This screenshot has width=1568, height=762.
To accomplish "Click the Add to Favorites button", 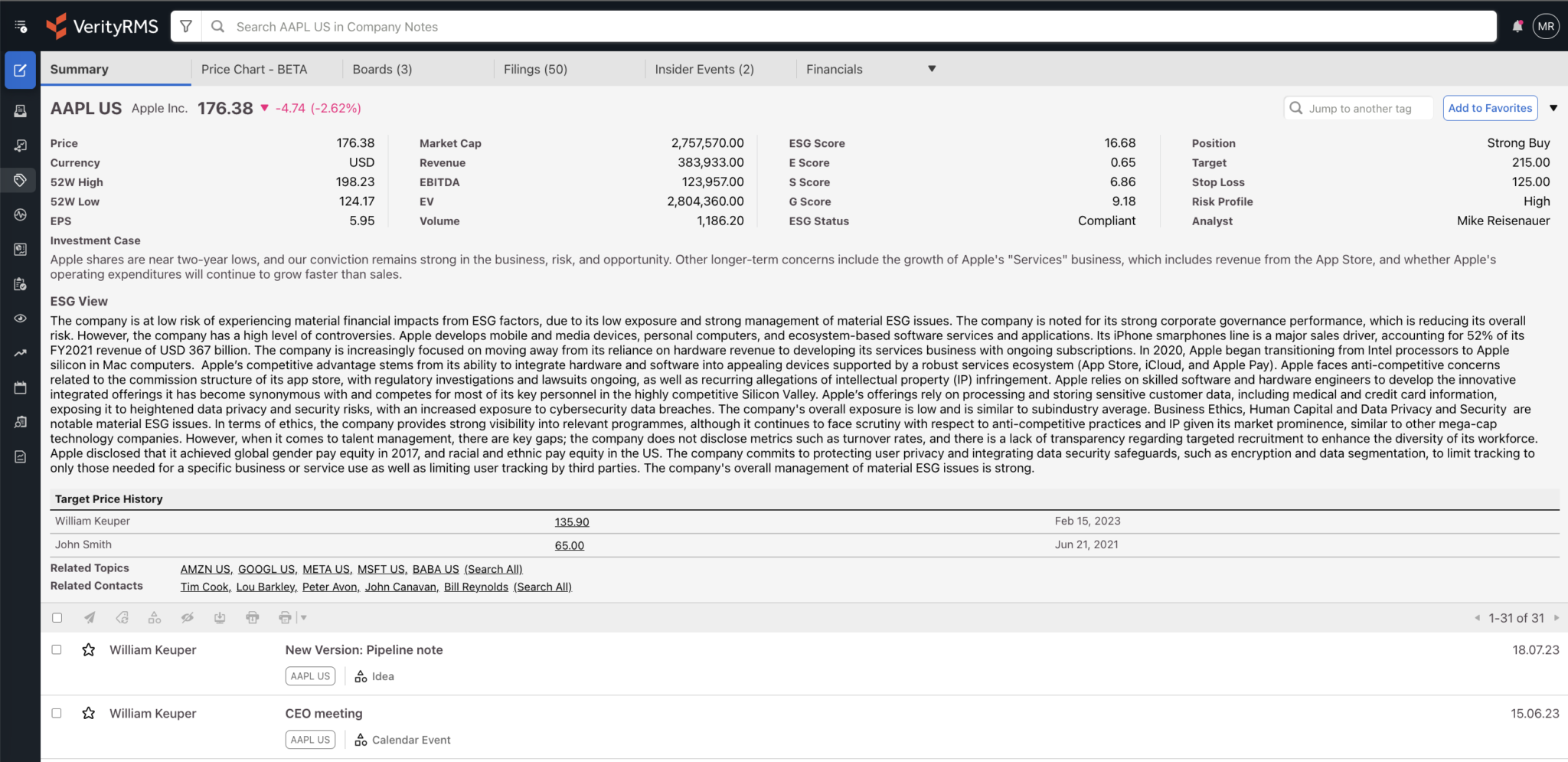I will 1490,107.
